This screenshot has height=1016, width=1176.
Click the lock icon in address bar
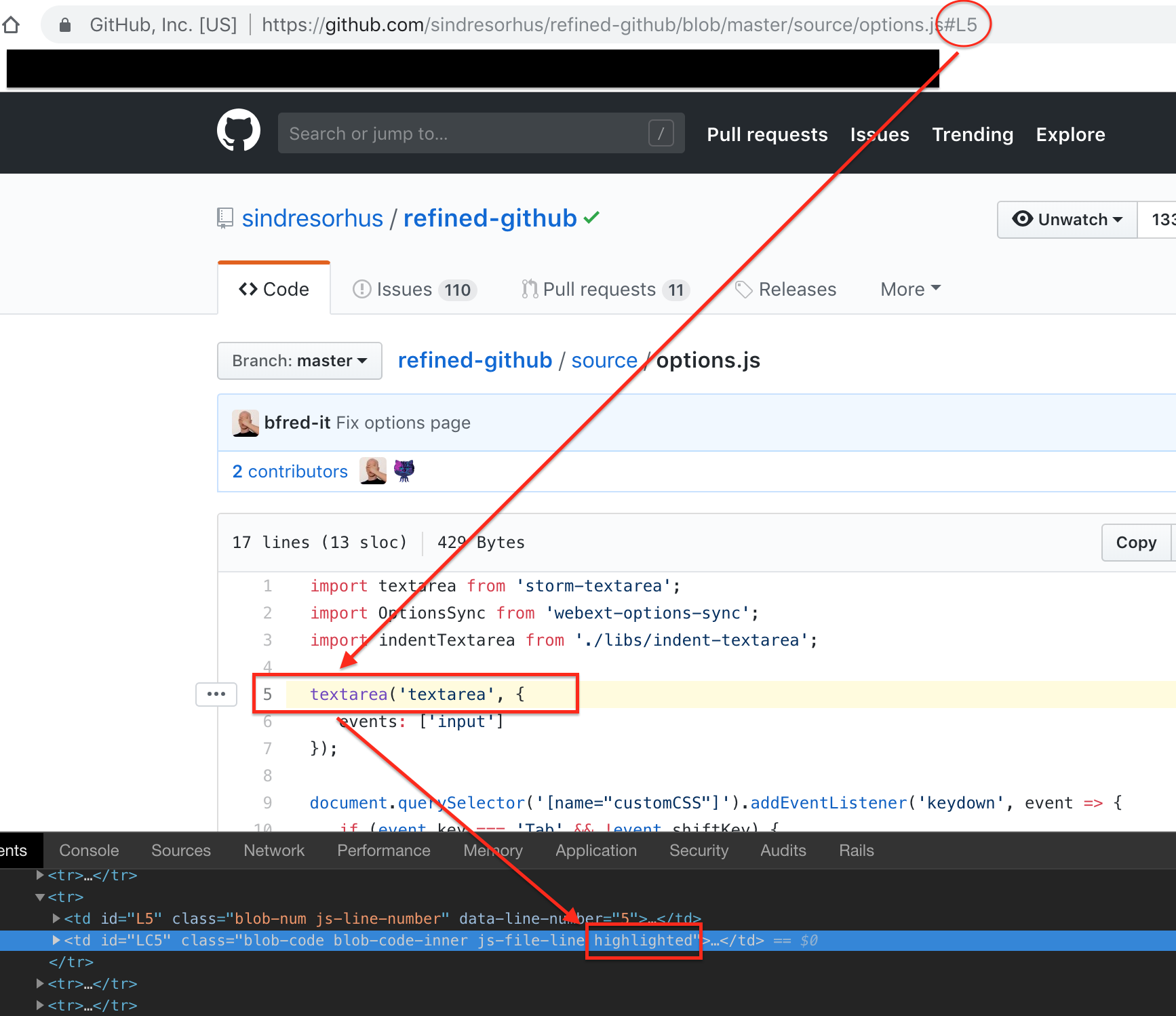pos(65,25)
